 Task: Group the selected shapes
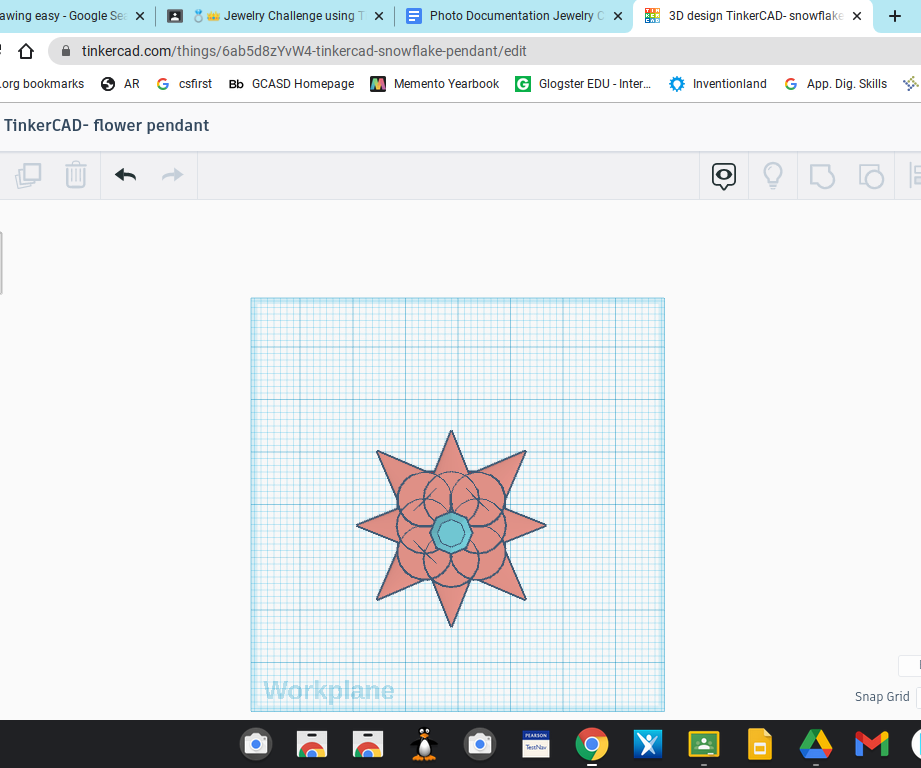(x=821, y=175)
